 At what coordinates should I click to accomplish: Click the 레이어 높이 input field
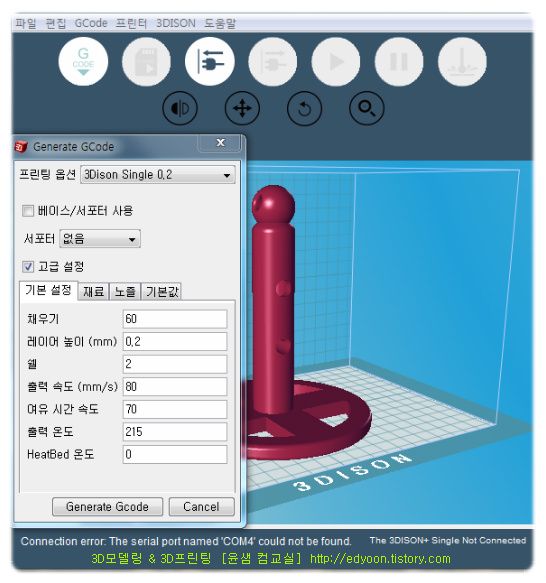coord(175,342)
